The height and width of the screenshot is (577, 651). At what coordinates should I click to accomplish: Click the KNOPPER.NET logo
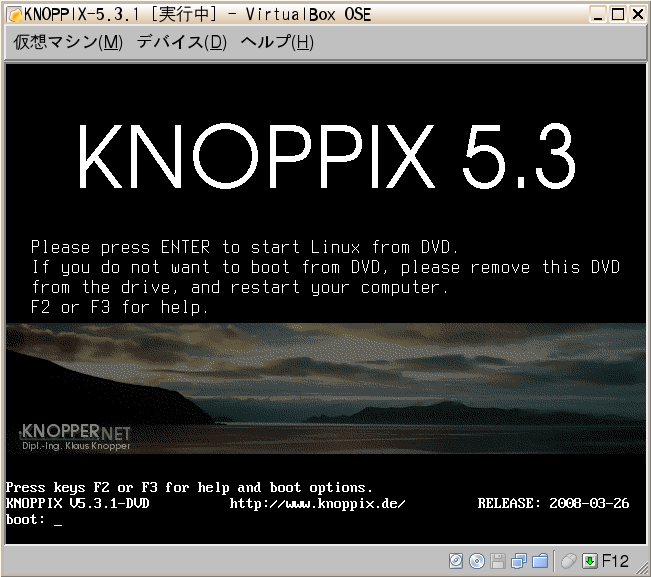click(75, 432)
